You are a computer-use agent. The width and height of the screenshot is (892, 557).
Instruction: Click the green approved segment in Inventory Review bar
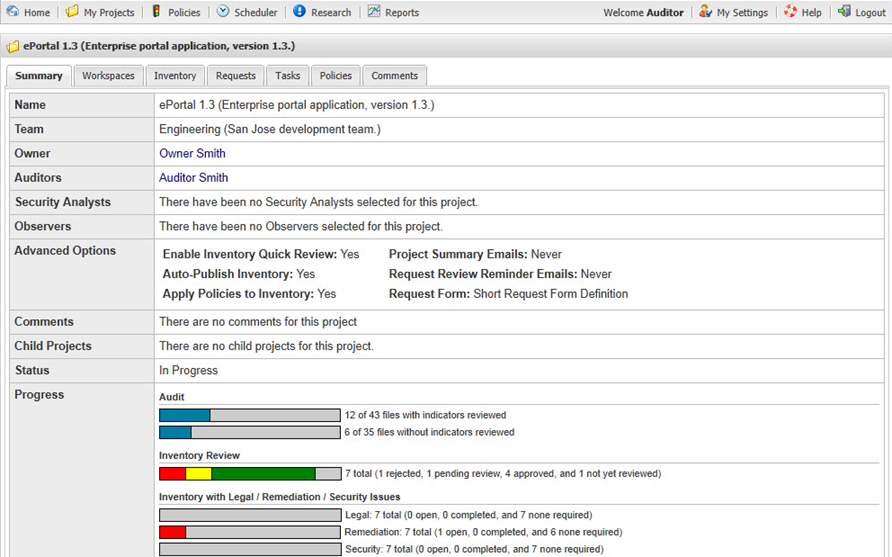click(x=263, y=474)
